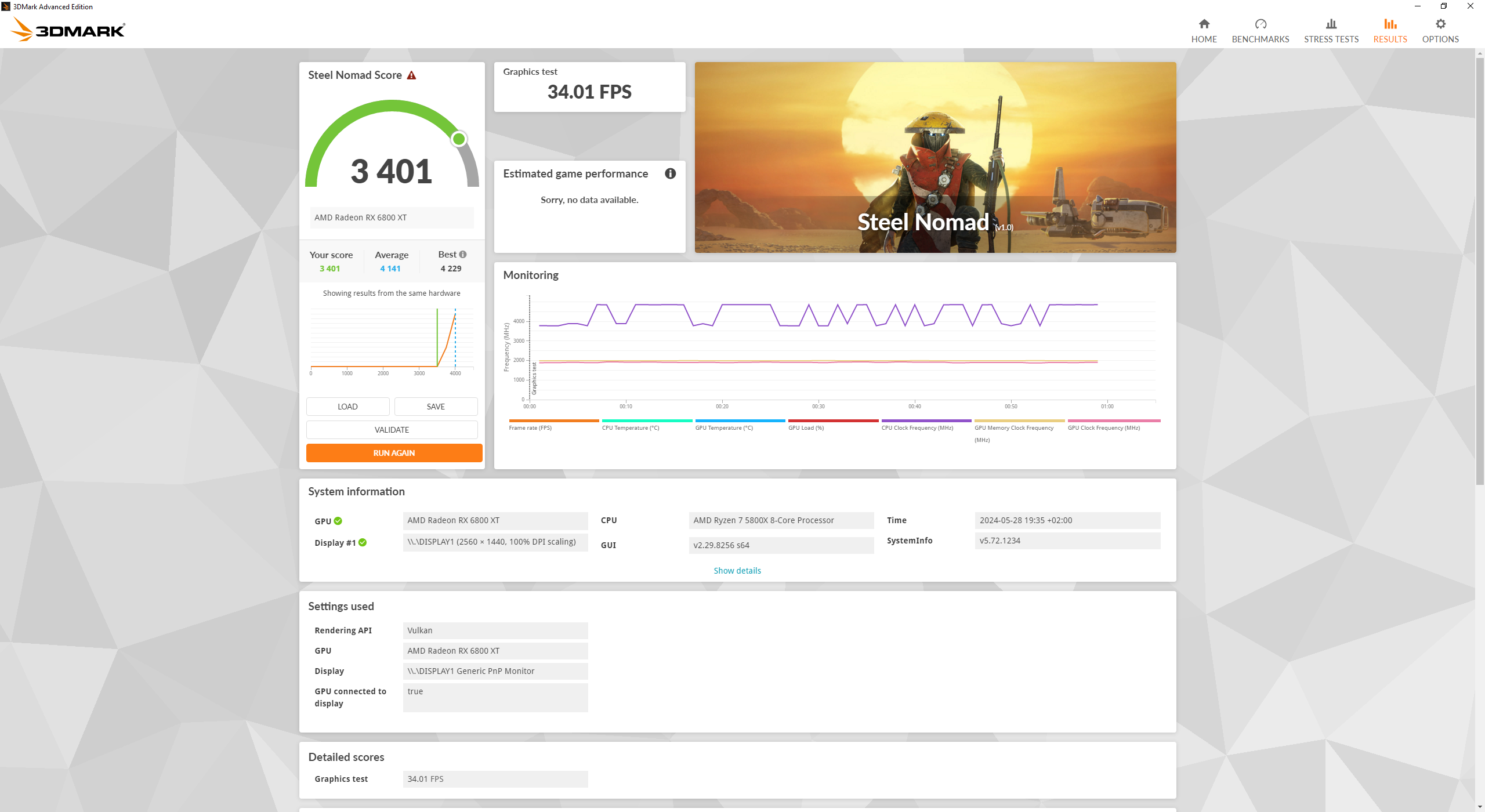Click the LOAD result button
Image resolution: width=1485 pixels, height=812 pixels.
point(347,407)
